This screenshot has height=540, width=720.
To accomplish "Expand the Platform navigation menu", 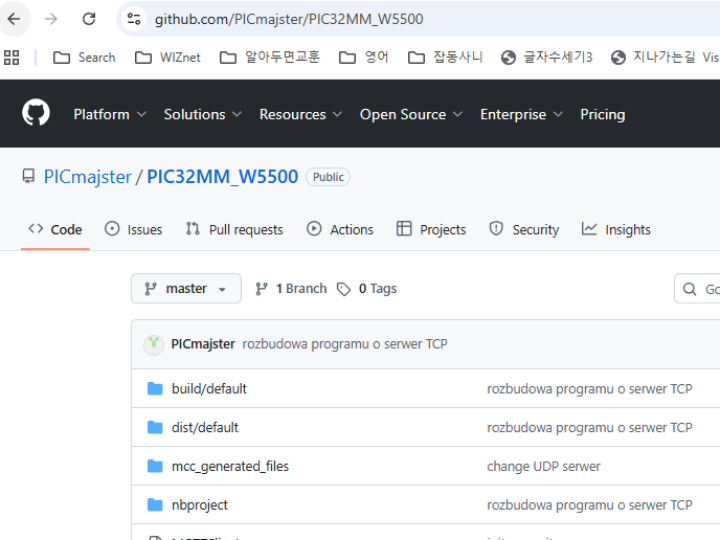I will point(110,114).
